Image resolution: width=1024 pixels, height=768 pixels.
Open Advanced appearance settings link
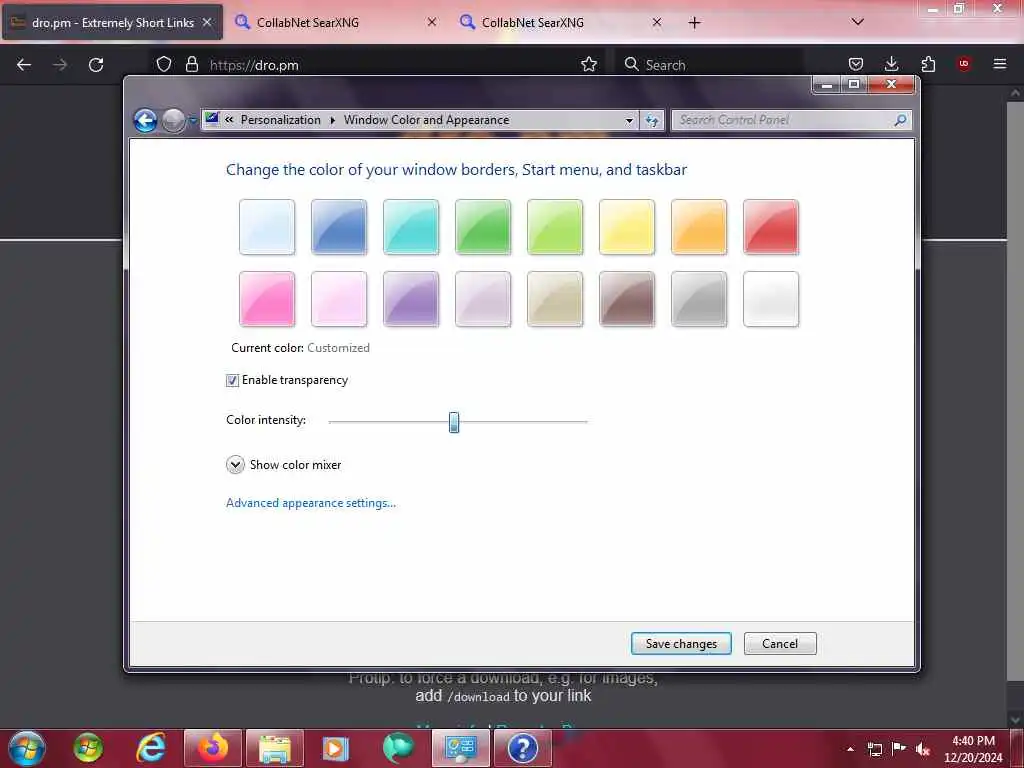pyautogui.click(x=311, y=503)
